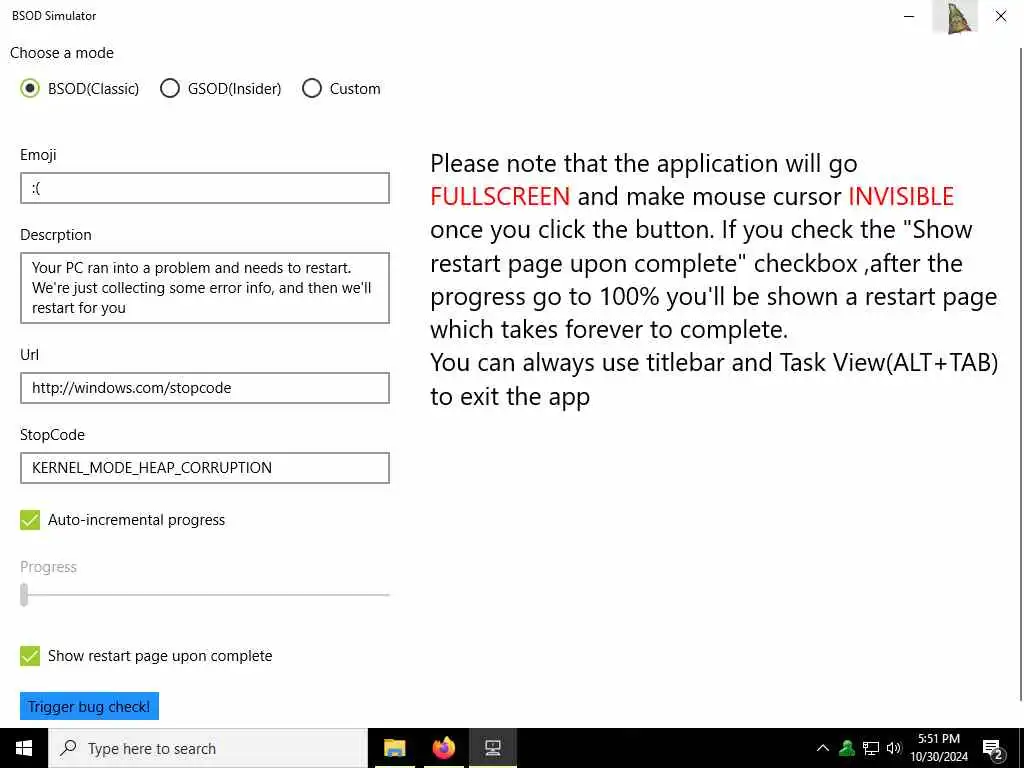Minimize the BSOD Simulator window

(909, 16)
